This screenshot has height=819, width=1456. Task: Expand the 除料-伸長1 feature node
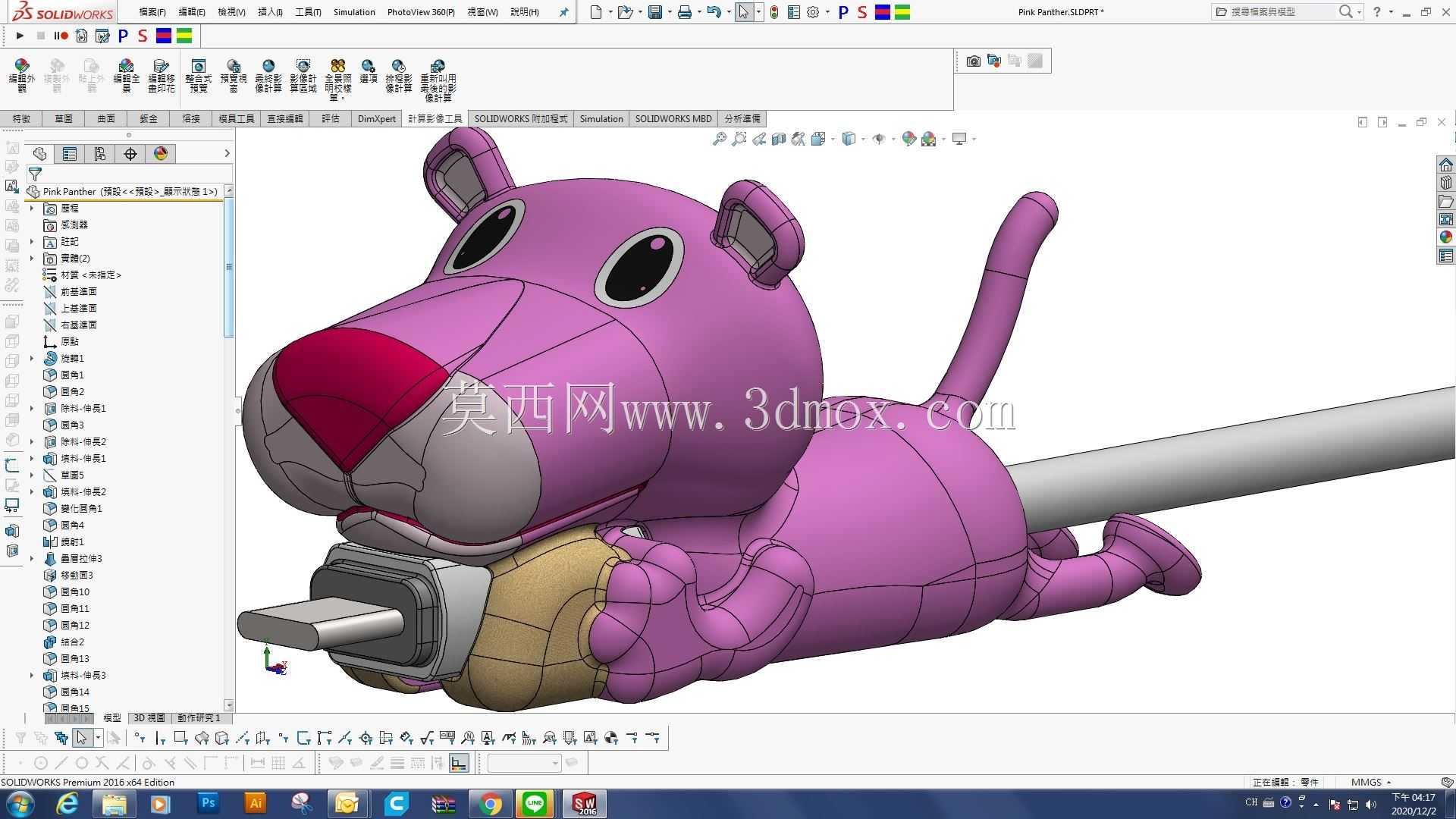[32, 409]
